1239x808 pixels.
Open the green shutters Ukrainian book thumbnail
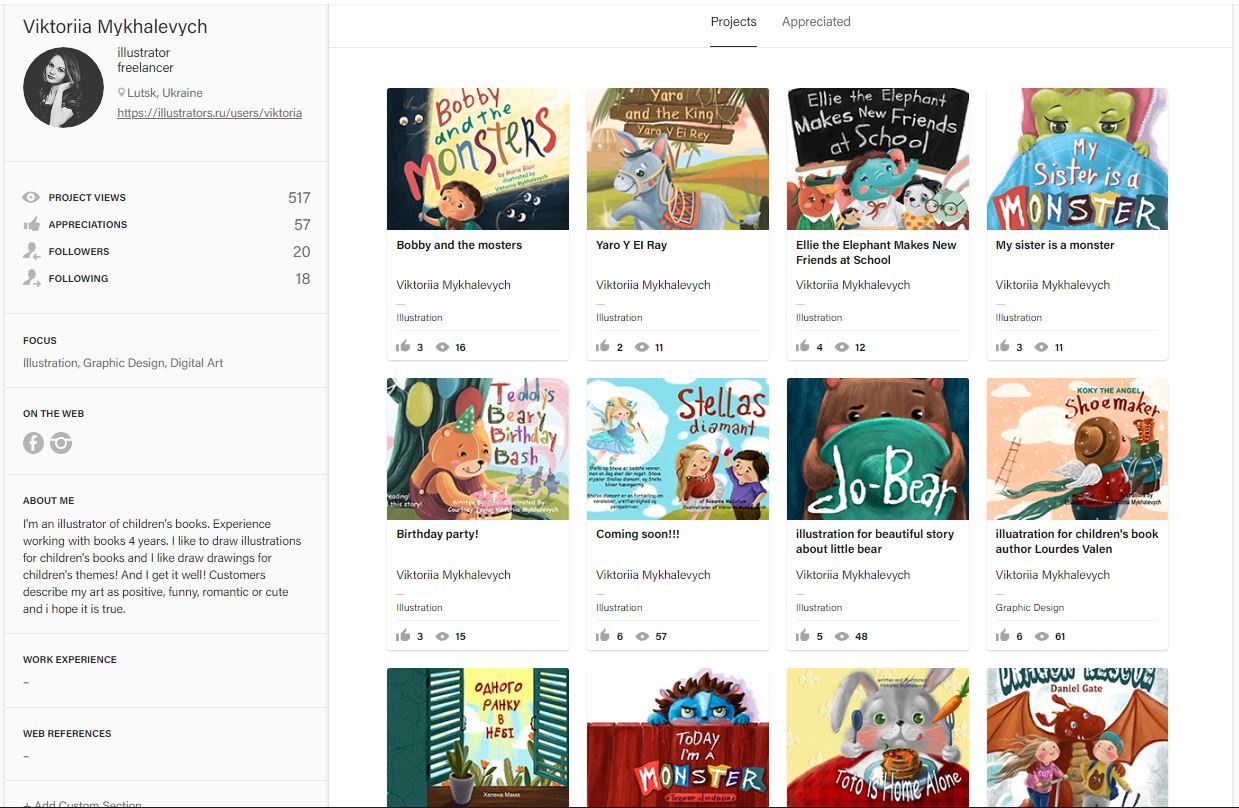(x=478, y=738)
